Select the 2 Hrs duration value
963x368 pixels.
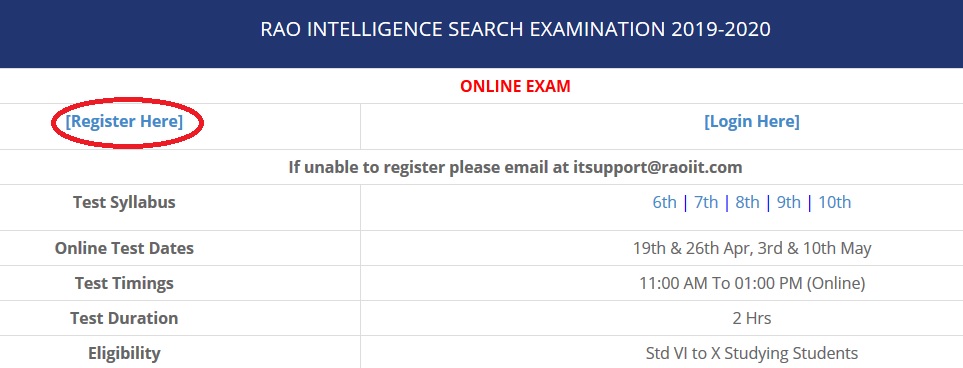click(x=752, y=318)
